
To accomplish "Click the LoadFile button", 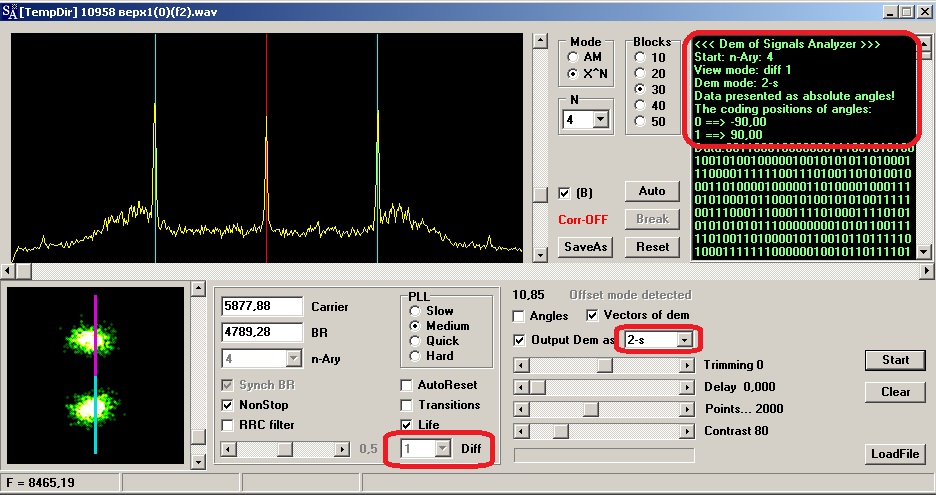I will point(895,454).
